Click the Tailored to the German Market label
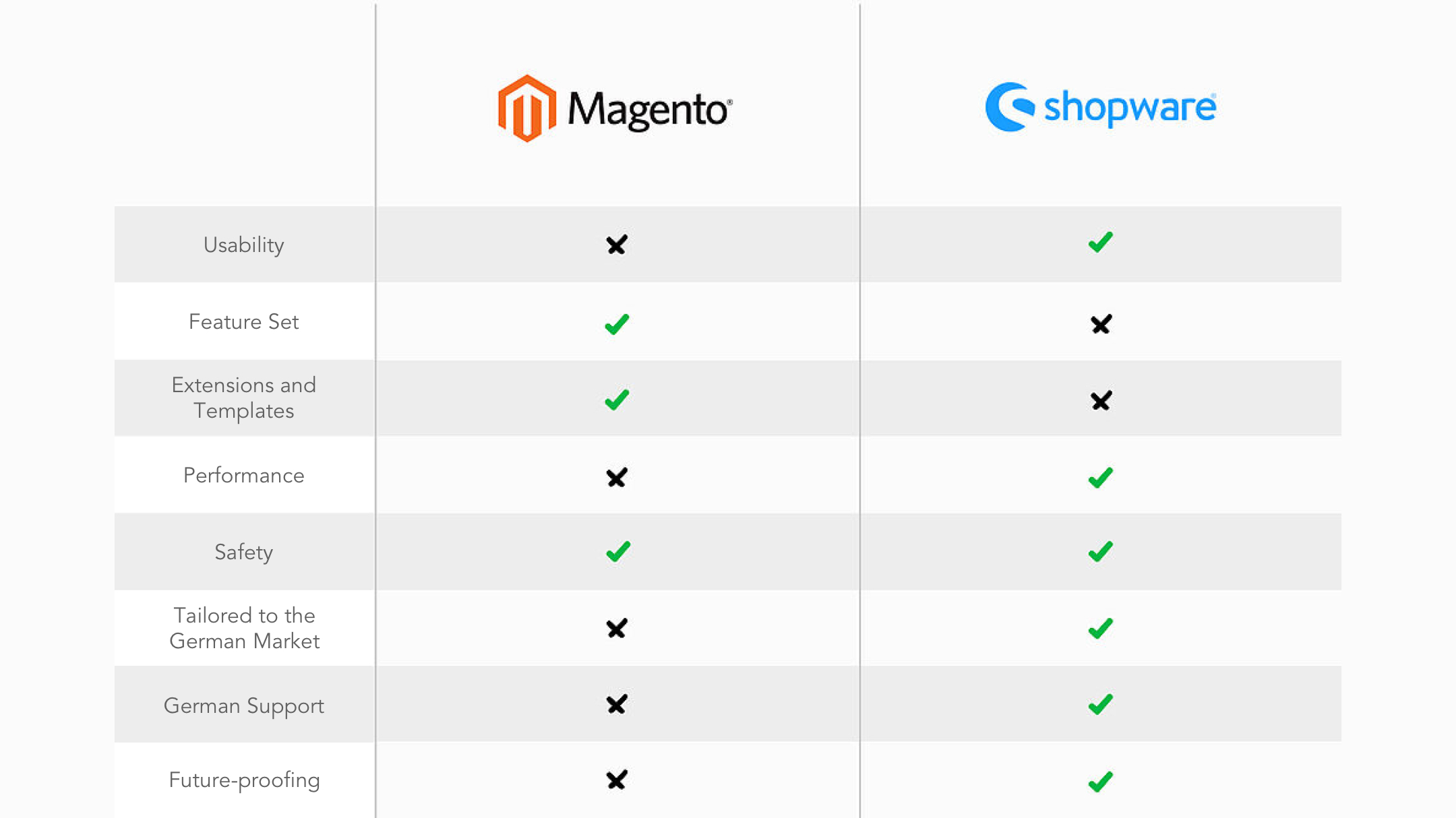The image size is (1456, 818). (x=243, y=628)
